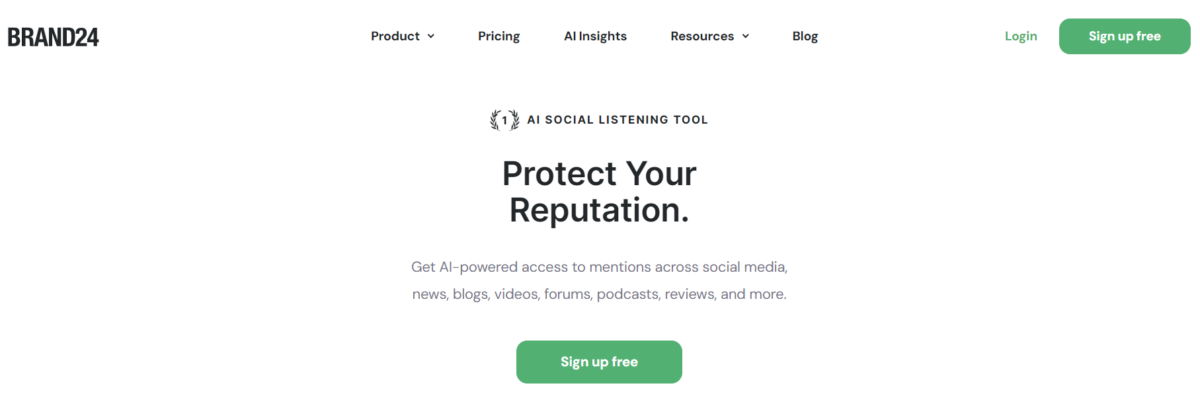The width and height of the screenshot is (1200, 404).
Task: Select the word 'podcasts' in description
Action: 628,295
